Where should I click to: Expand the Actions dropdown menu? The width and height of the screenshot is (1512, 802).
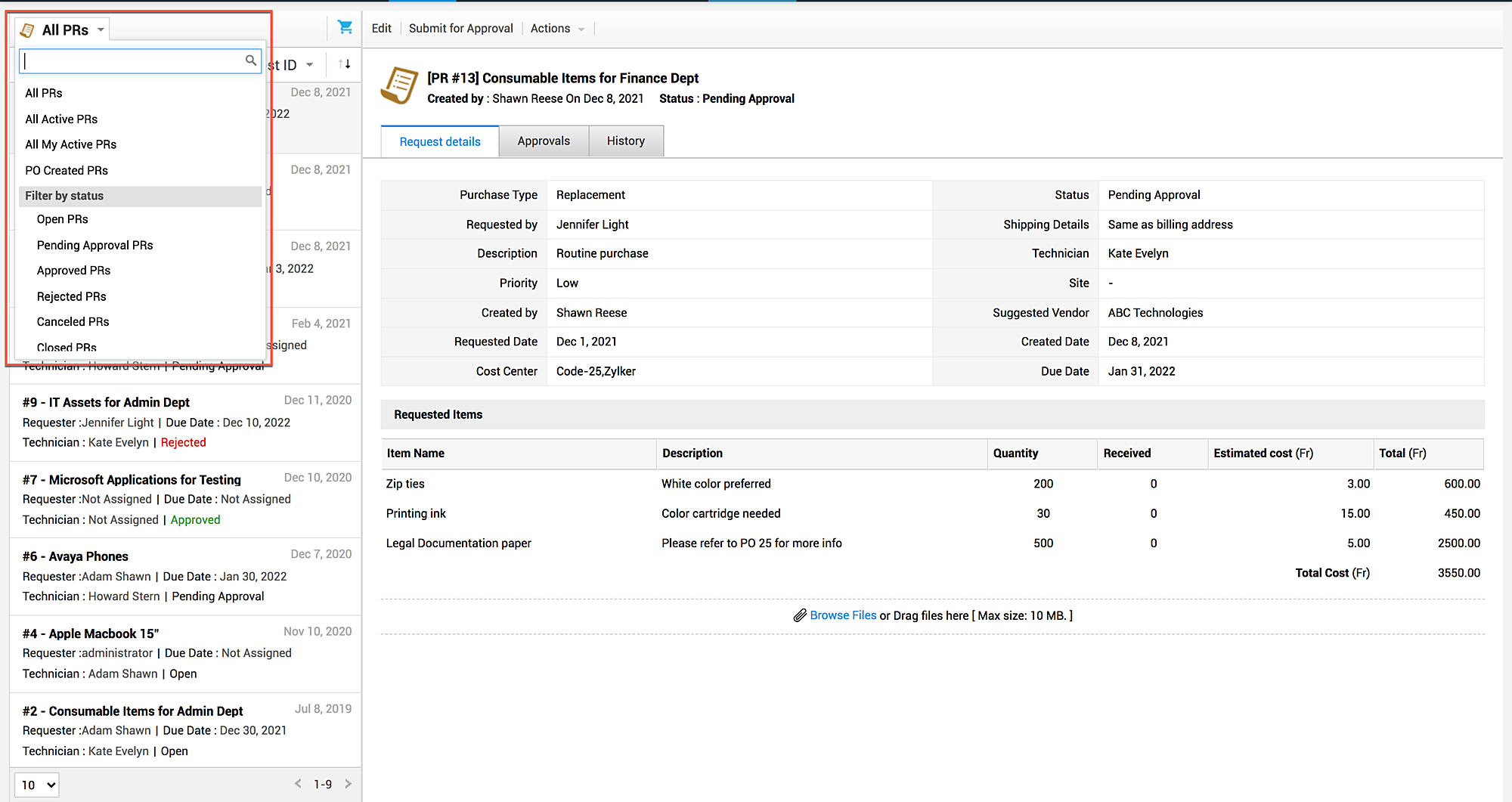click(x=558, y=29)
